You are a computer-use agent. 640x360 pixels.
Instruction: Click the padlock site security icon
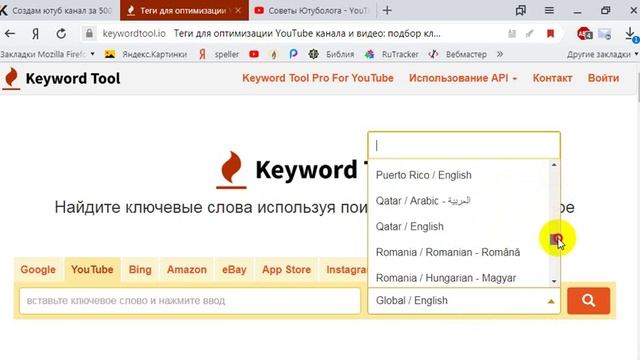[89, 33]
